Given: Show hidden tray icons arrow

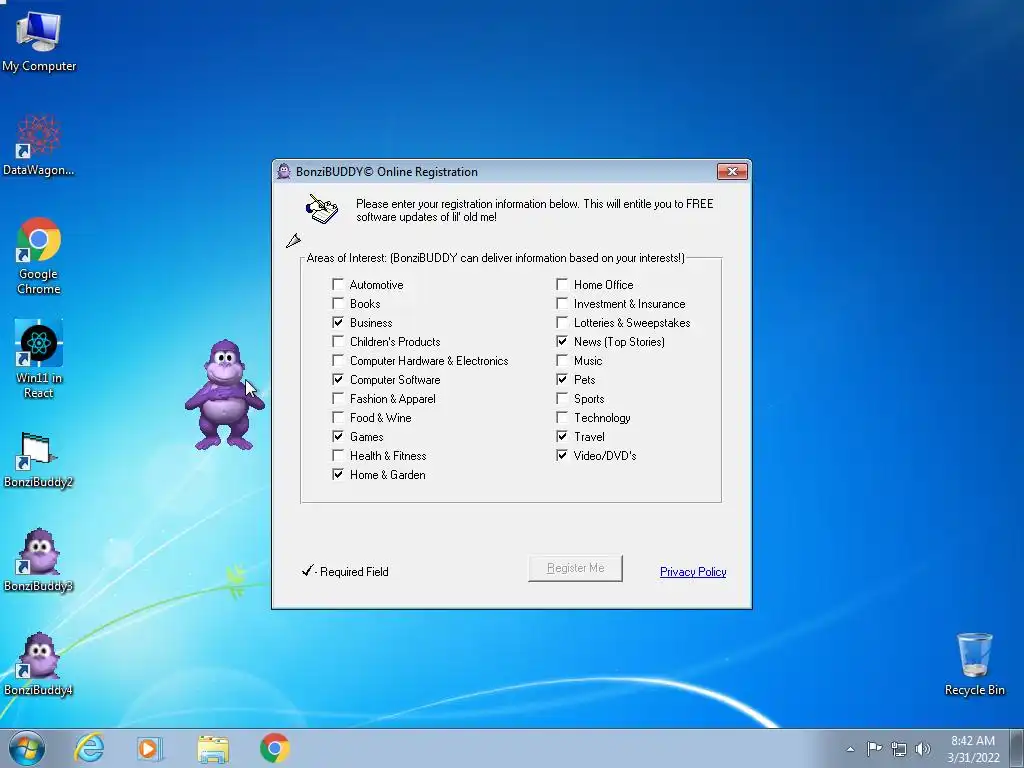Looking at the screenshot, I should pyautogui.click(x=850, y=749).
